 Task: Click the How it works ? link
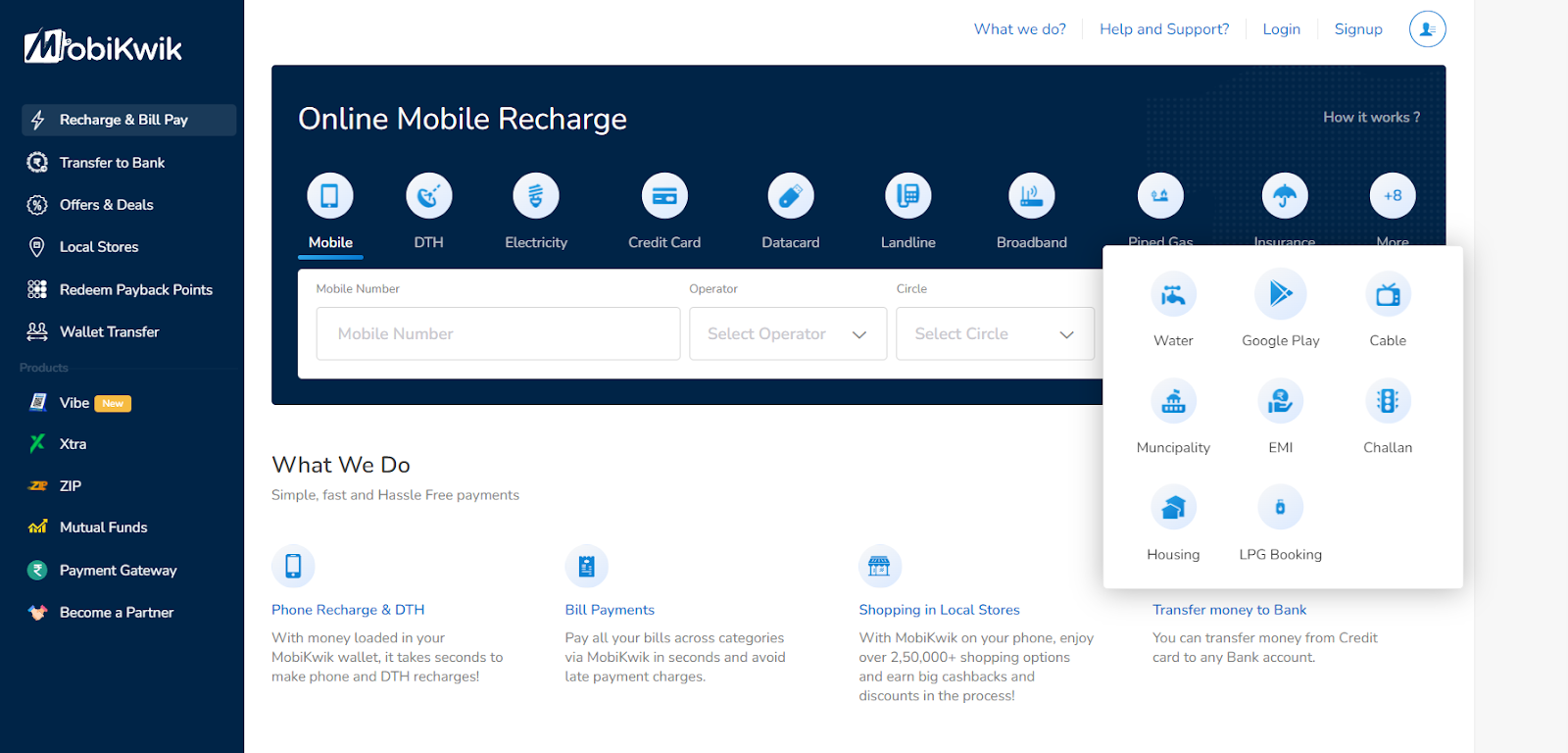tap(1371, 117)
